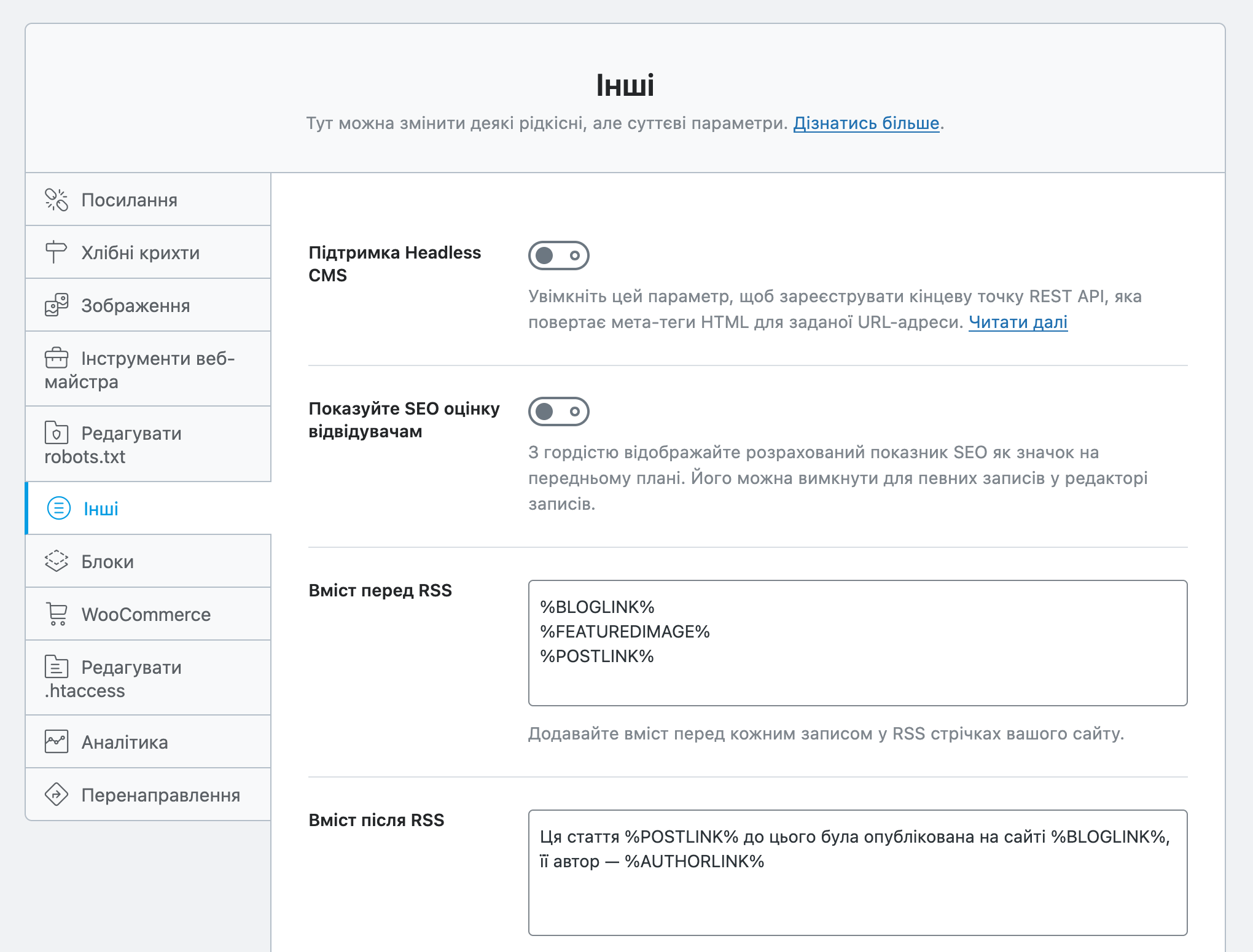Click the Інші page heading
Image resolution: width=1253 pixels, height=952 pixels.
coord(625,85)
